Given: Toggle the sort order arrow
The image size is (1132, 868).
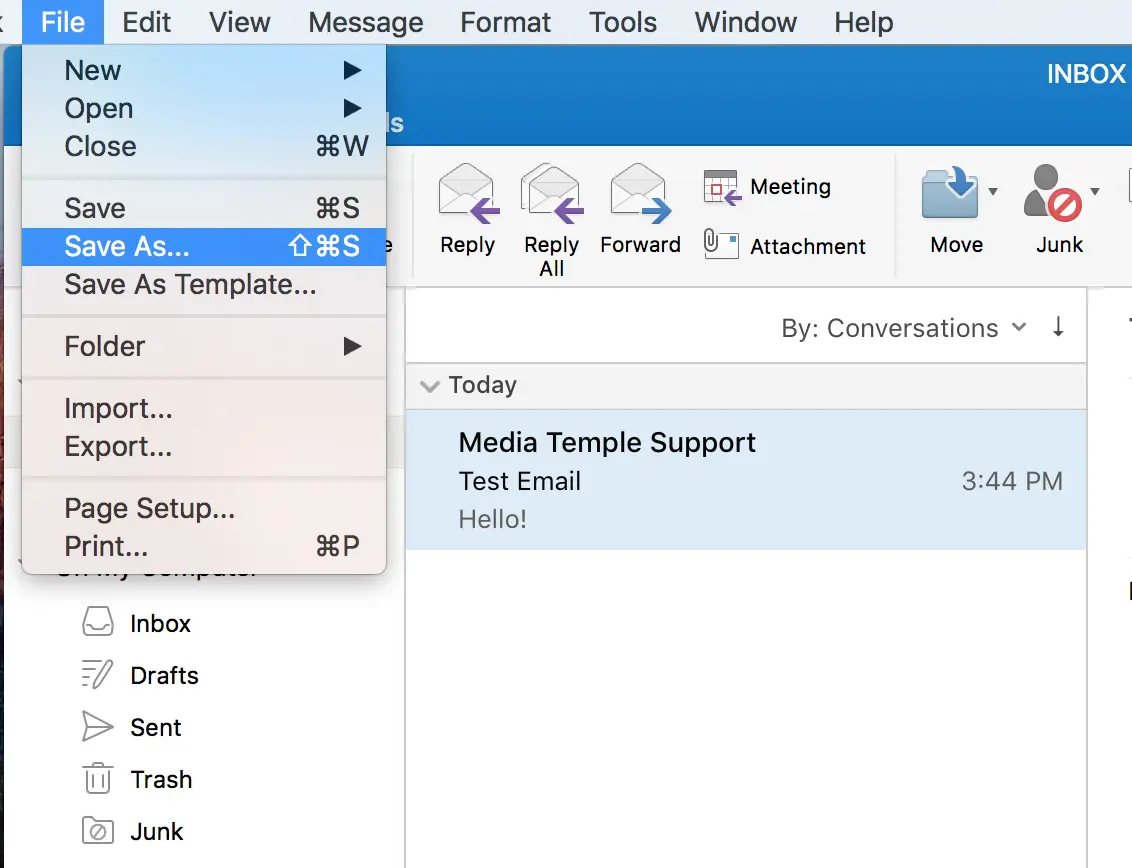Looking at the screenshot, I should [x=1058, y=327].
